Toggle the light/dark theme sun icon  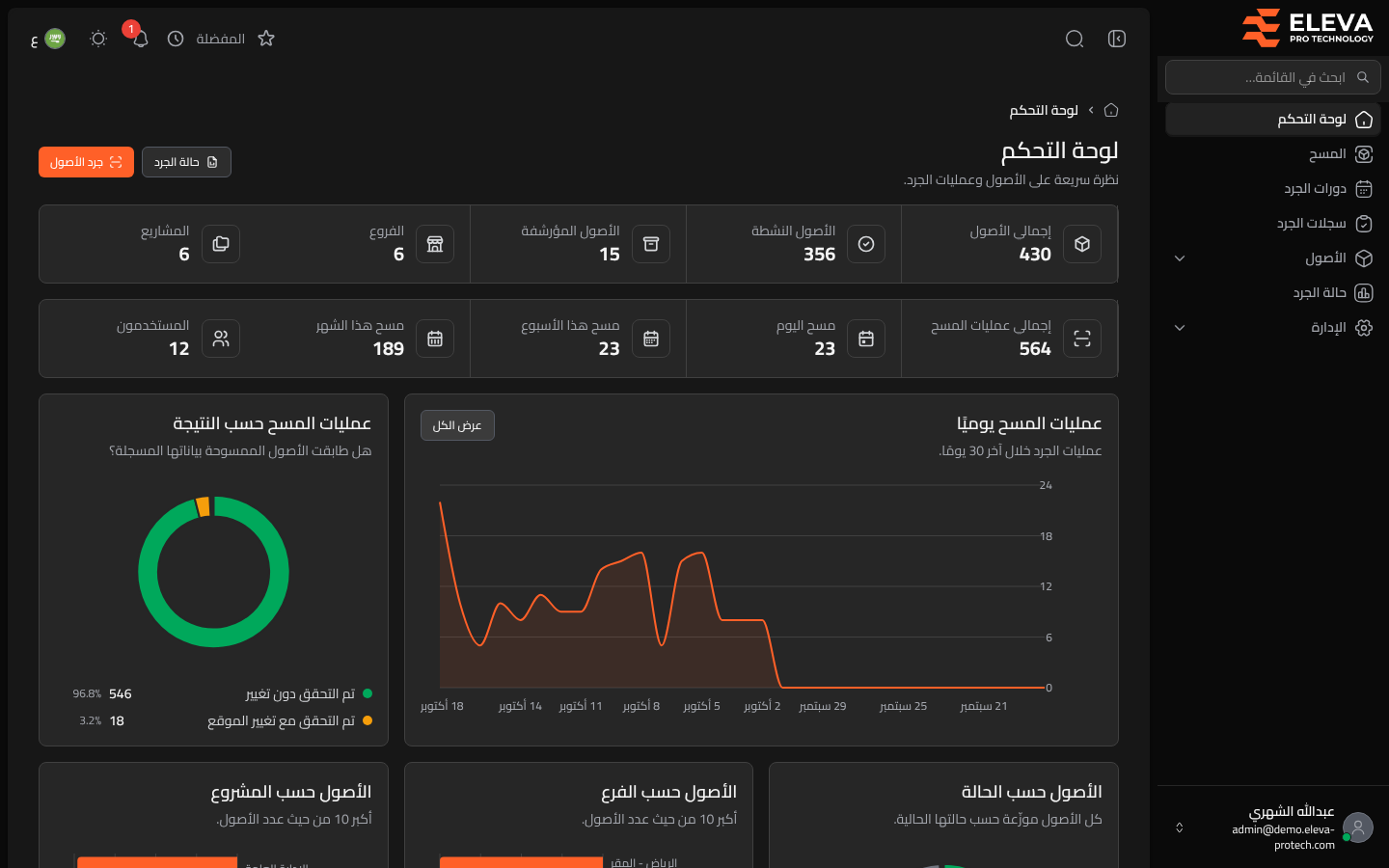pos(98,39)
